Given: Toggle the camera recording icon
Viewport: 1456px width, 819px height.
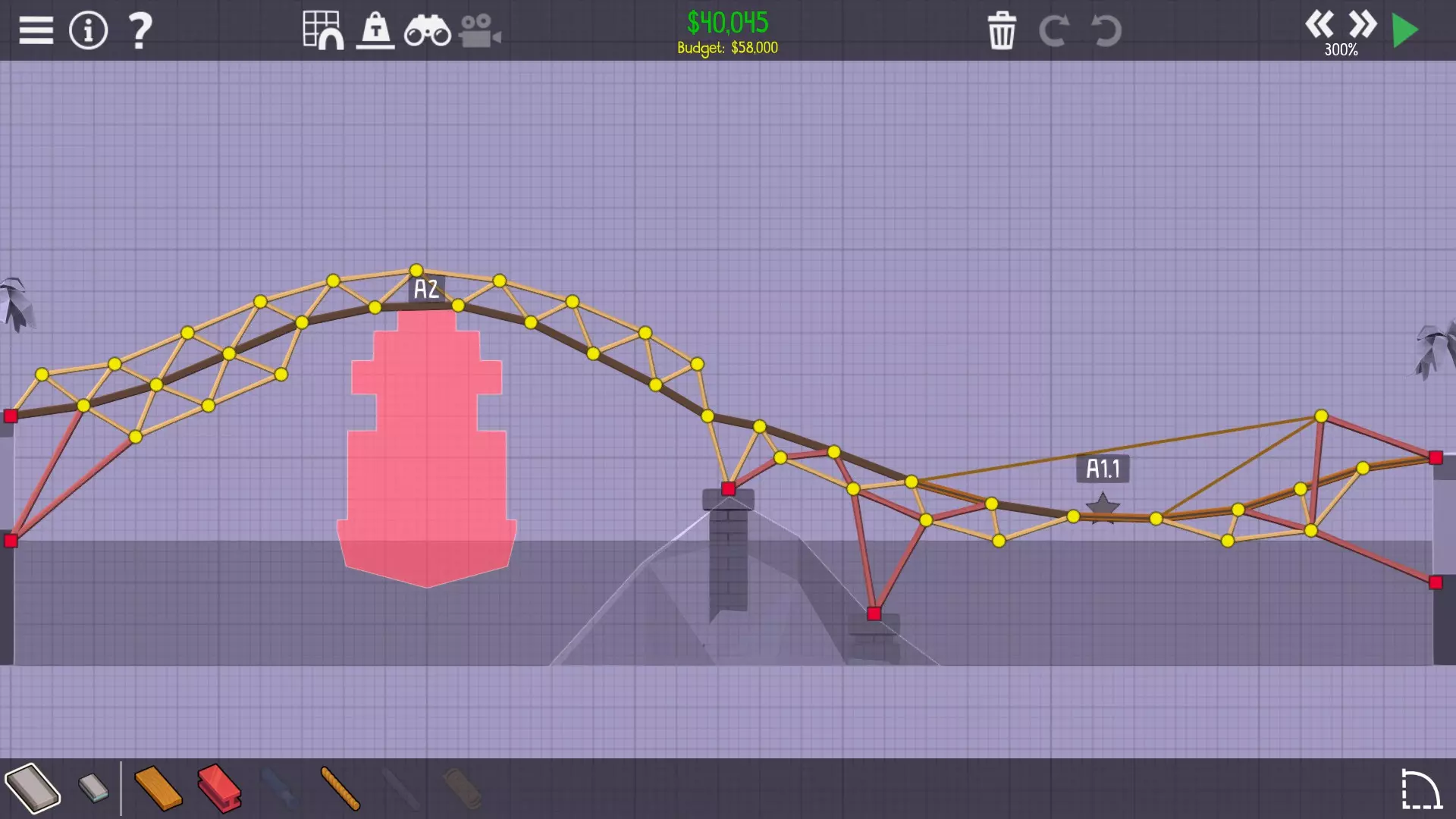Looking at the screenshot, I should (479, 31).
